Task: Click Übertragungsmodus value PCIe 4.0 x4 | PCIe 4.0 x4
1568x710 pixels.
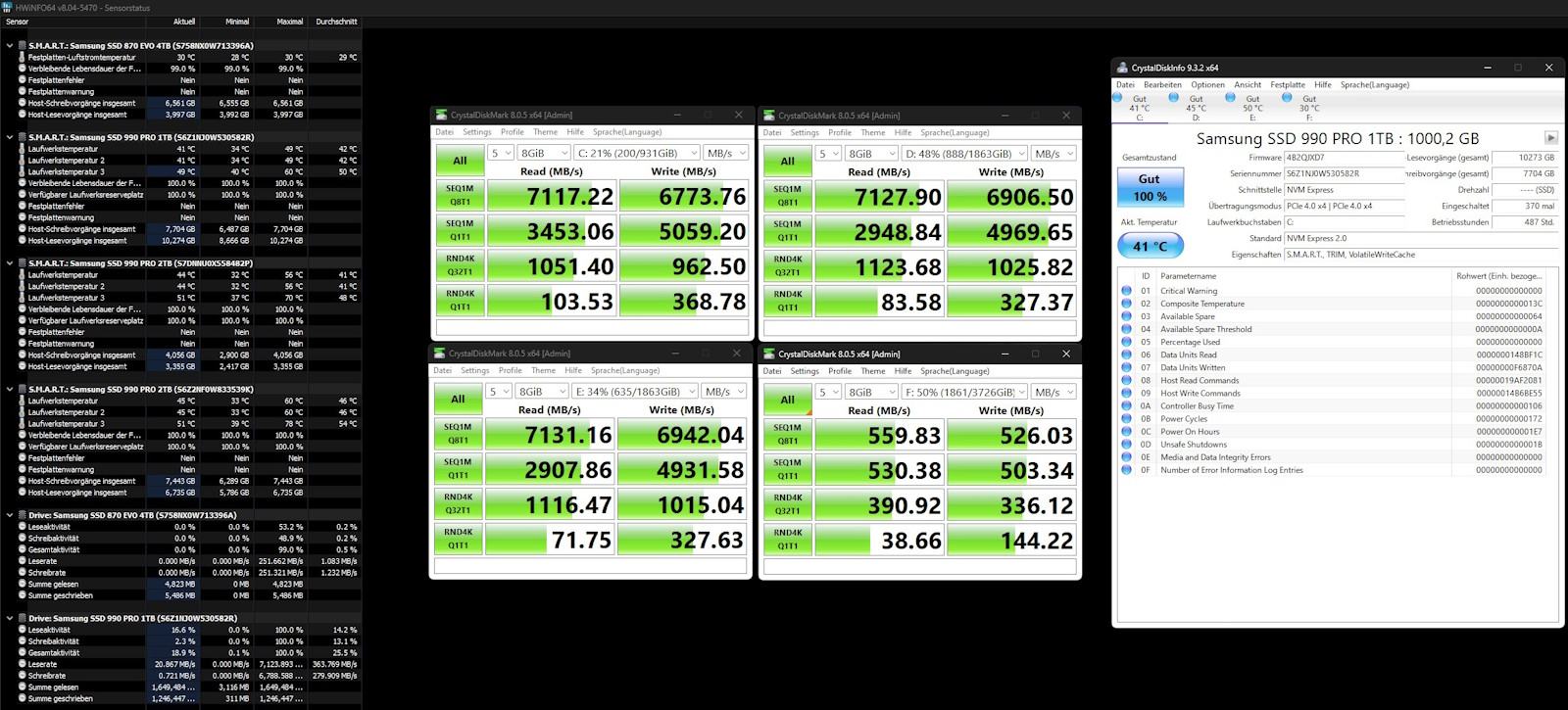Action: point(1345,206)
